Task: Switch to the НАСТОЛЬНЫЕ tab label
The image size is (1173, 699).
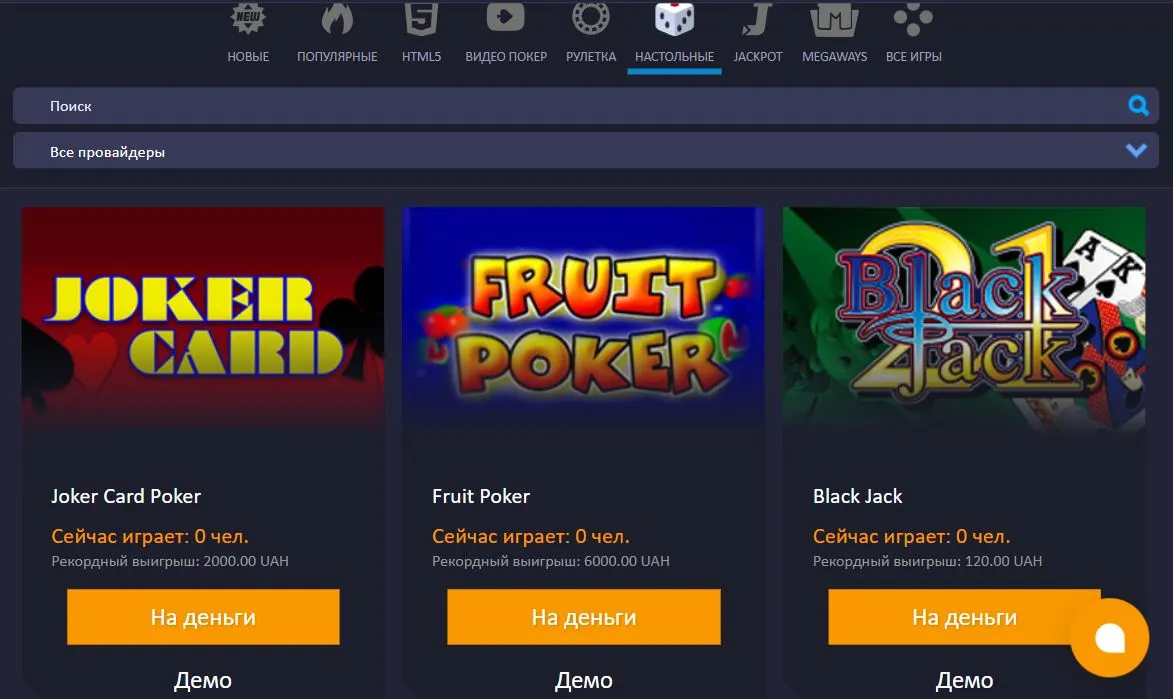Action: pyautogui.click(x=674, y=57)
